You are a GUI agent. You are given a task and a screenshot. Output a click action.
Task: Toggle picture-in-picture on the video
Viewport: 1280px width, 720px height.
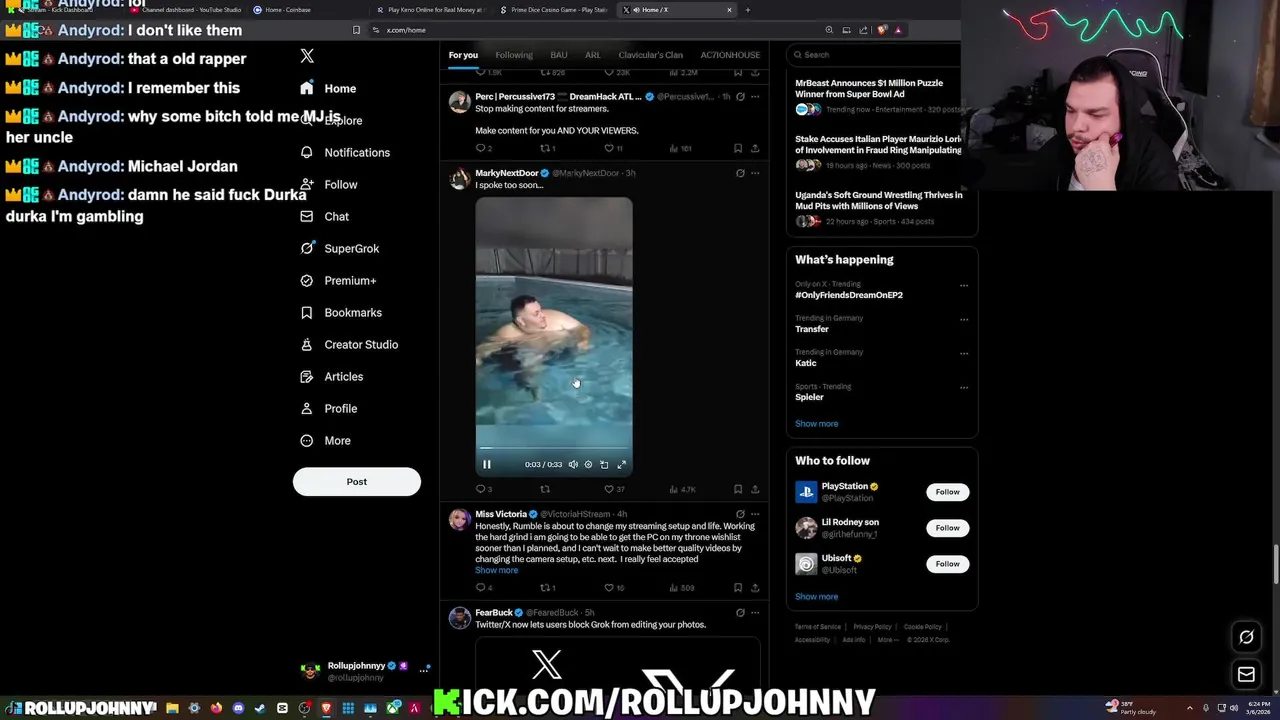tap(604, 464)
